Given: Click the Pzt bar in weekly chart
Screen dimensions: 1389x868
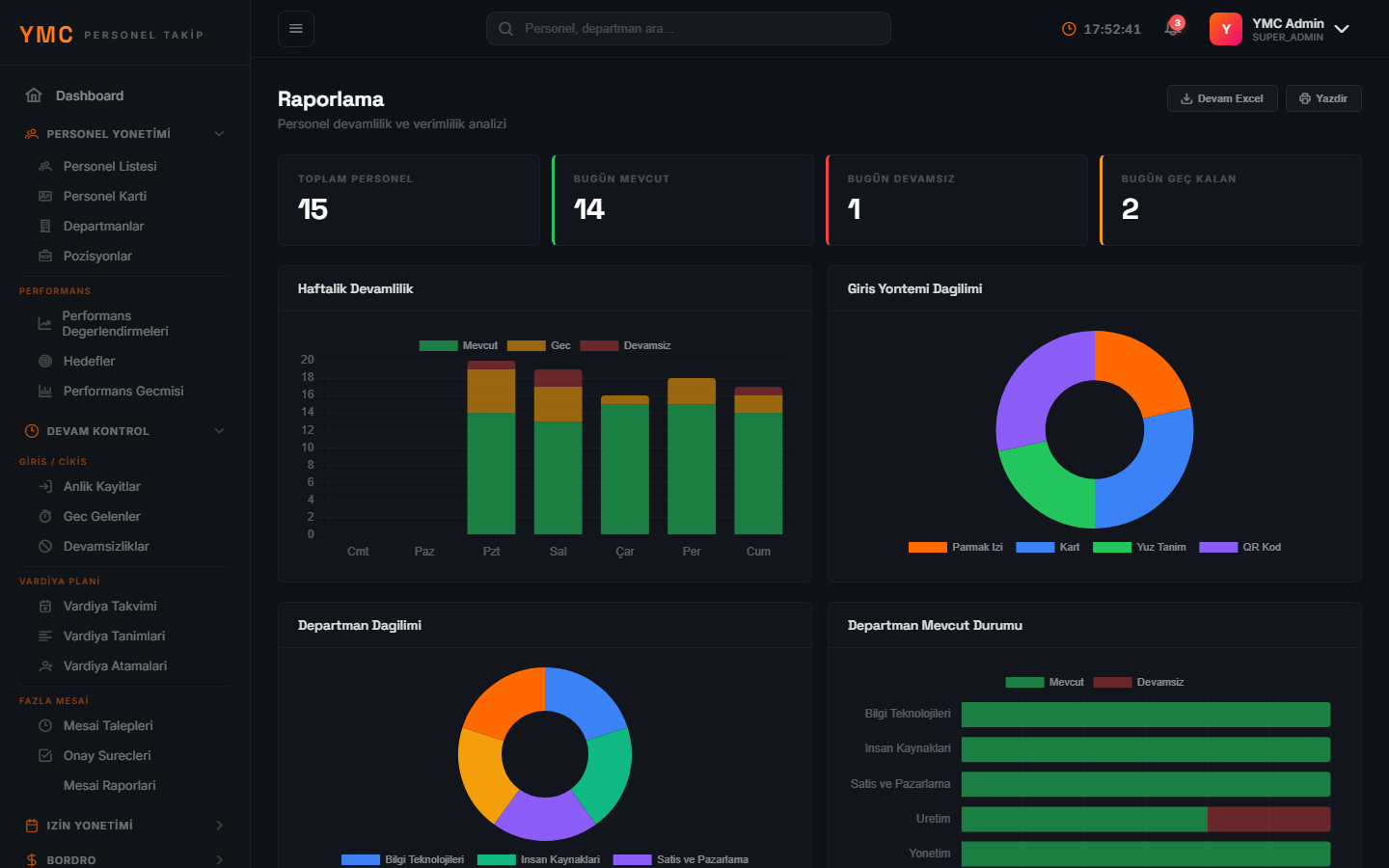Looking at the screenshot, I should click(x=491, y=448).
